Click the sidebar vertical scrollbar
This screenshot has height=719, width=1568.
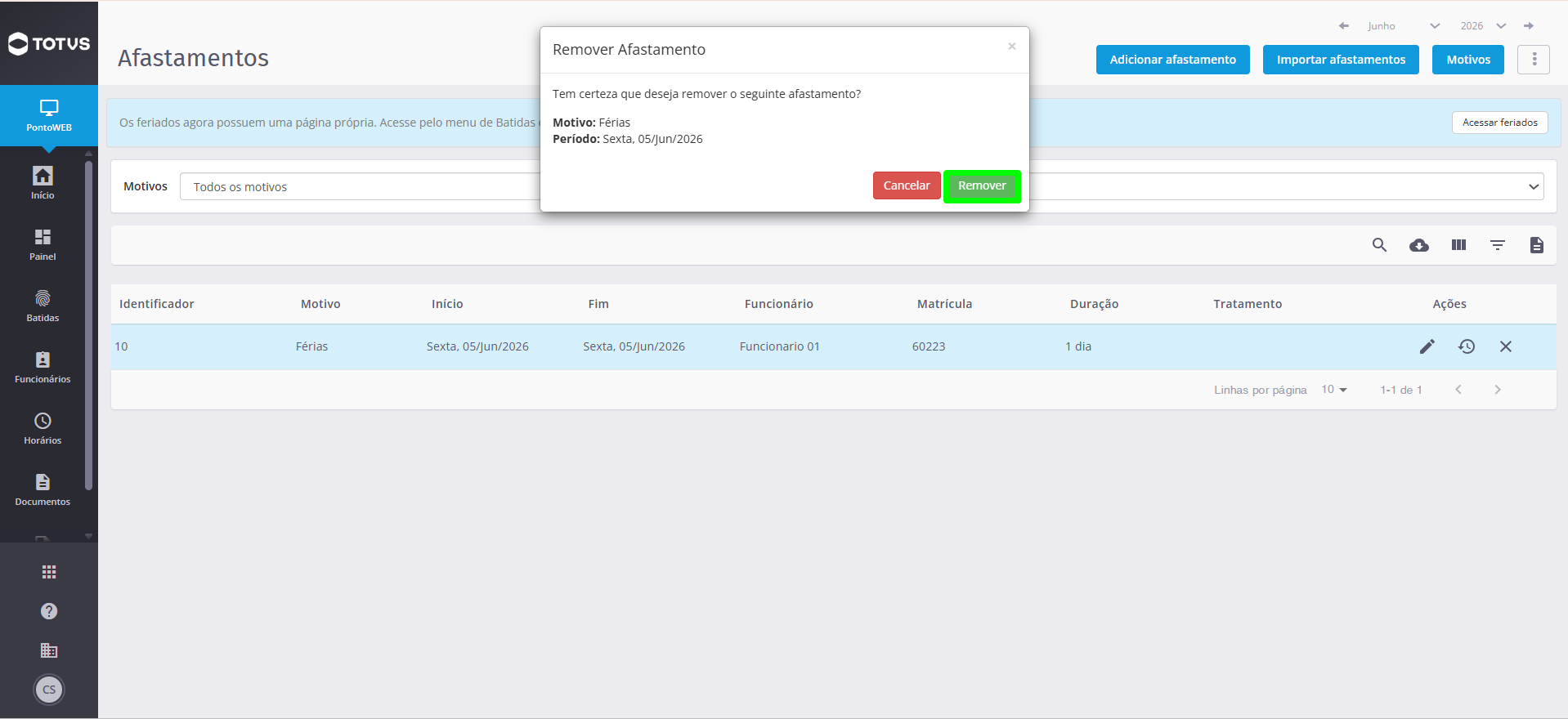click(x=88, y=325)
